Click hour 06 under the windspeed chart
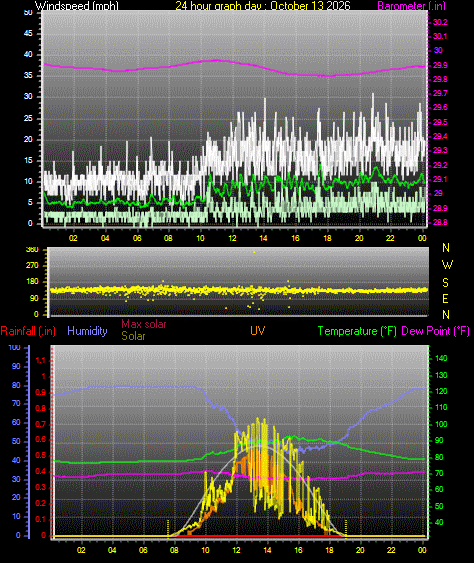Screen dimensions: 474x563 coord(137,238)
